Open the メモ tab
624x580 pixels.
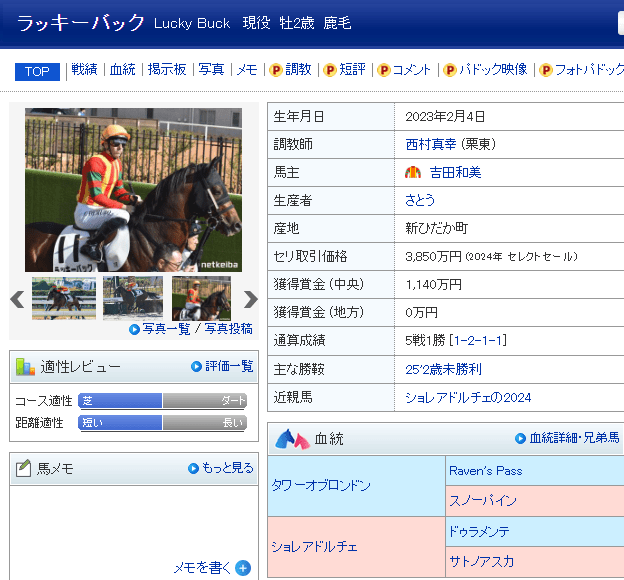tap(247, 70)
